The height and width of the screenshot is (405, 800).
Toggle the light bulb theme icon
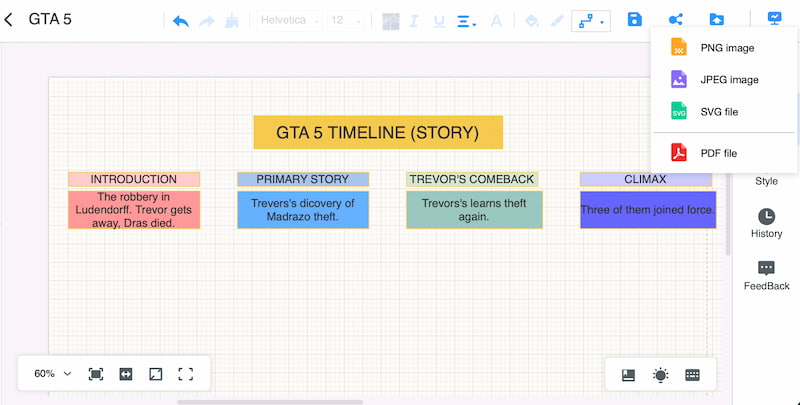(660, 375)
